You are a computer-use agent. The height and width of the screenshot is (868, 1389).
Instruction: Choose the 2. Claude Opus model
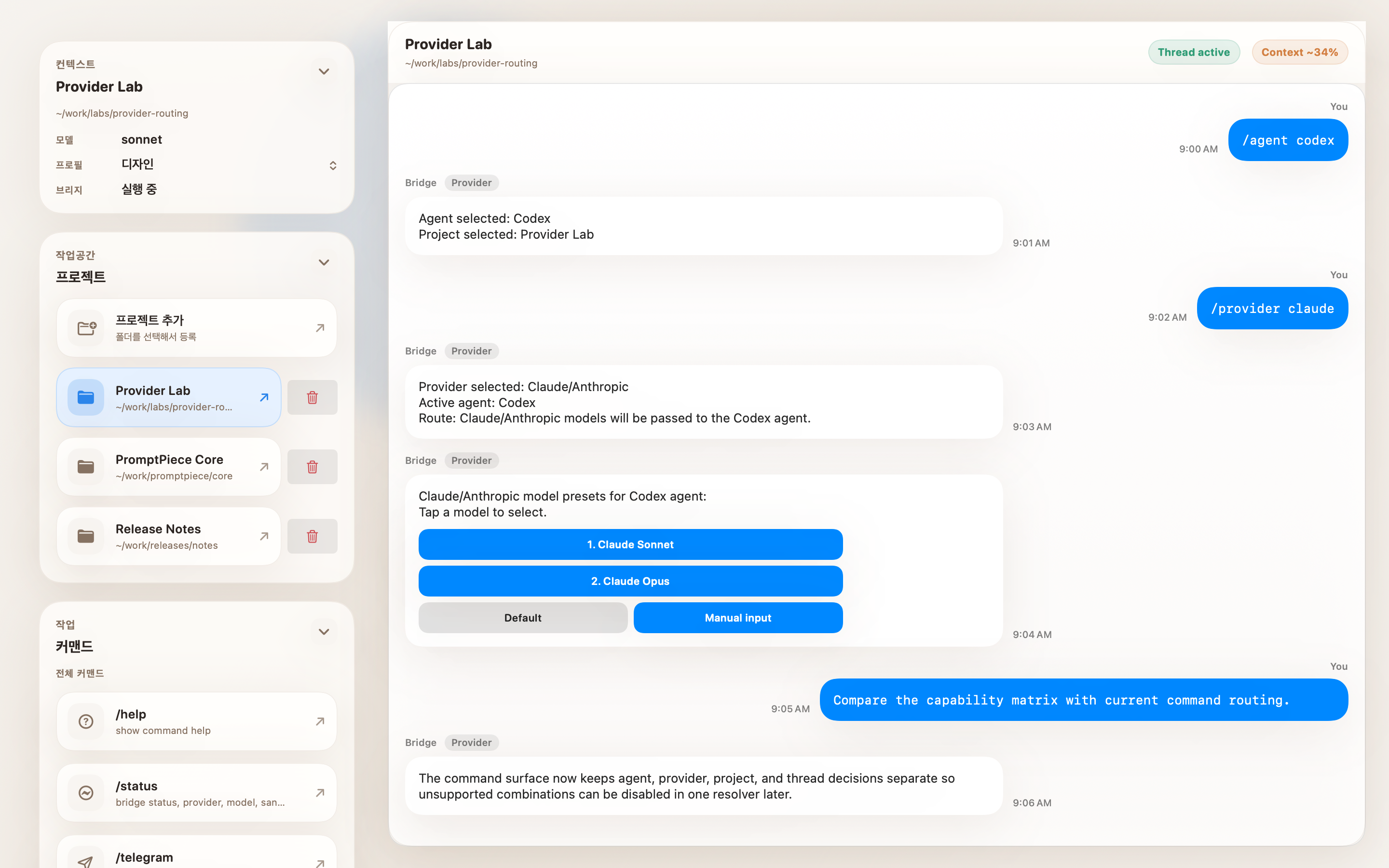pyautogui.click(x=630, y=581)
